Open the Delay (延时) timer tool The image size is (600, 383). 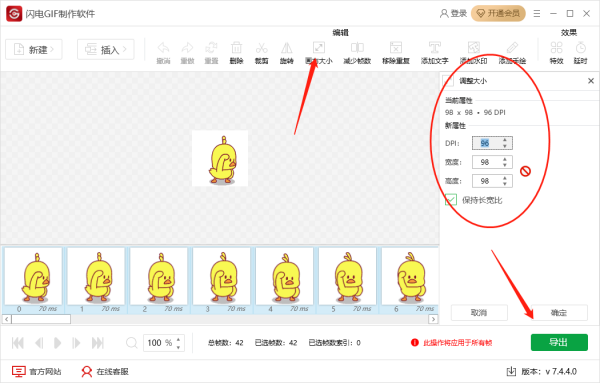[580, 49]
